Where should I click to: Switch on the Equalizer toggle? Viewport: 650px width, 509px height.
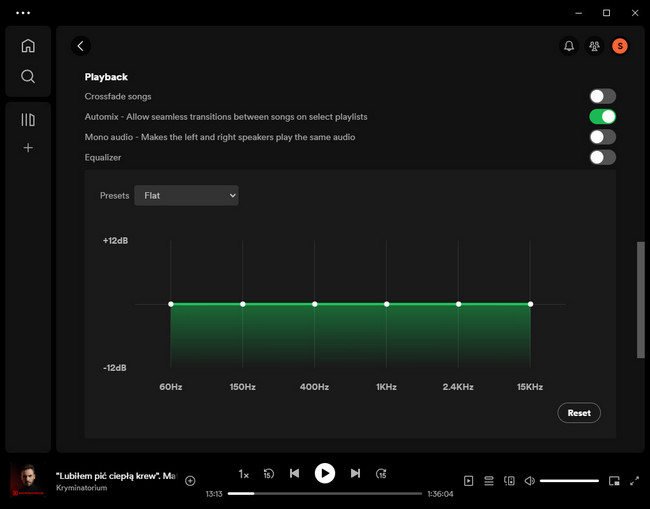(x=602, y=157)
